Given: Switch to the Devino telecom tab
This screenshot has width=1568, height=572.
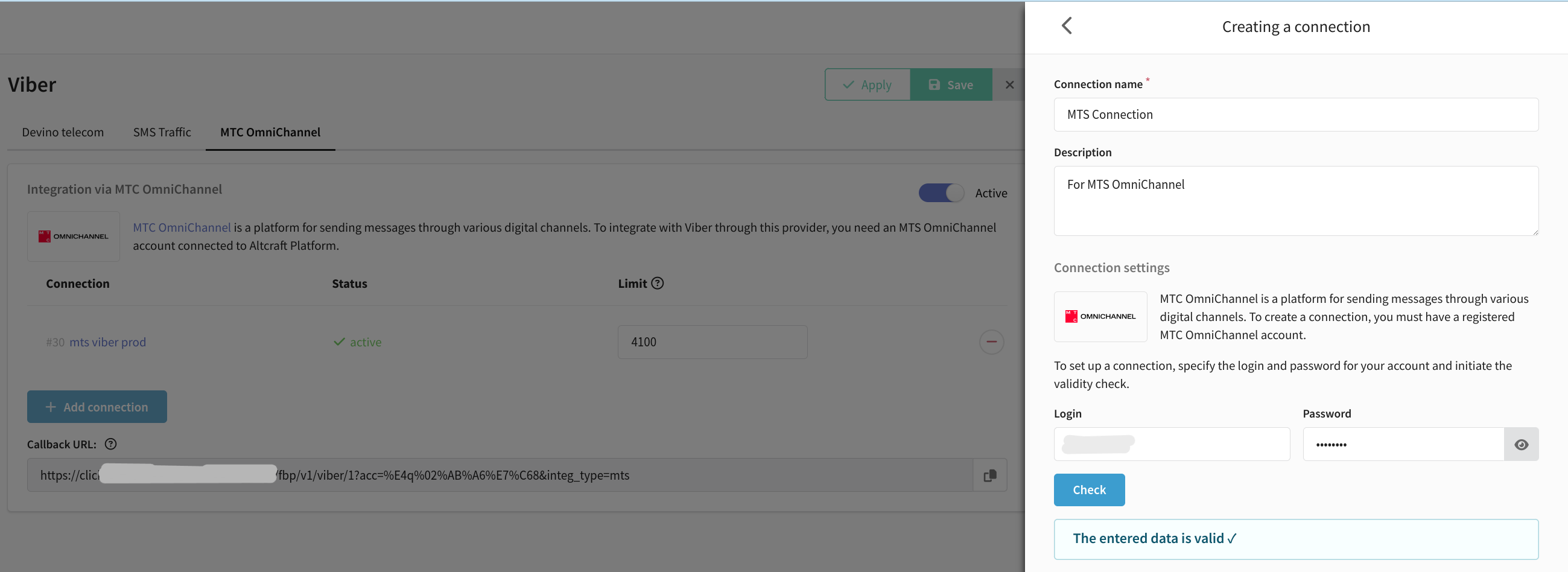Looking at the screenshot, I should point(63,132).
